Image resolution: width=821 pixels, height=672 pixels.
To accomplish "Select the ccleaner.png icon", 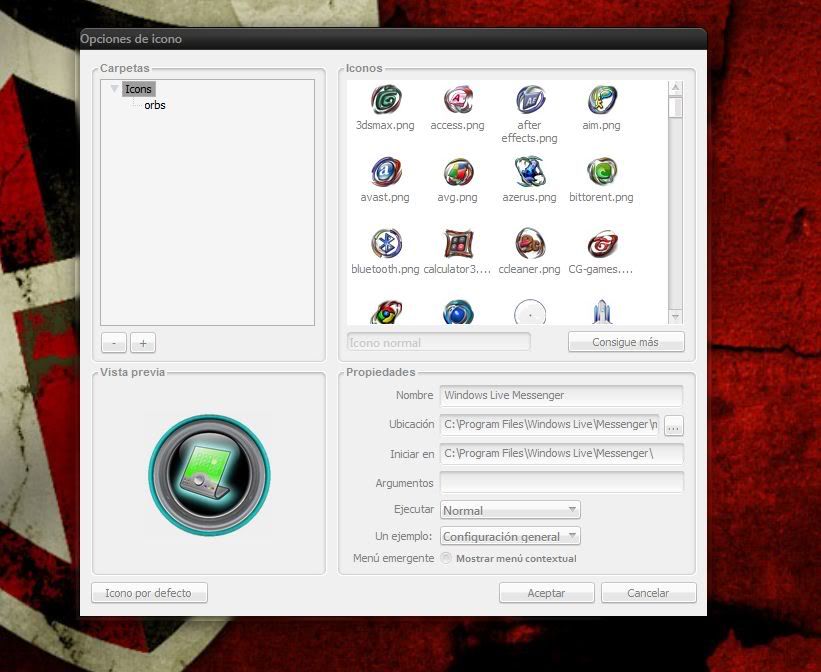I will pos(530,244).
